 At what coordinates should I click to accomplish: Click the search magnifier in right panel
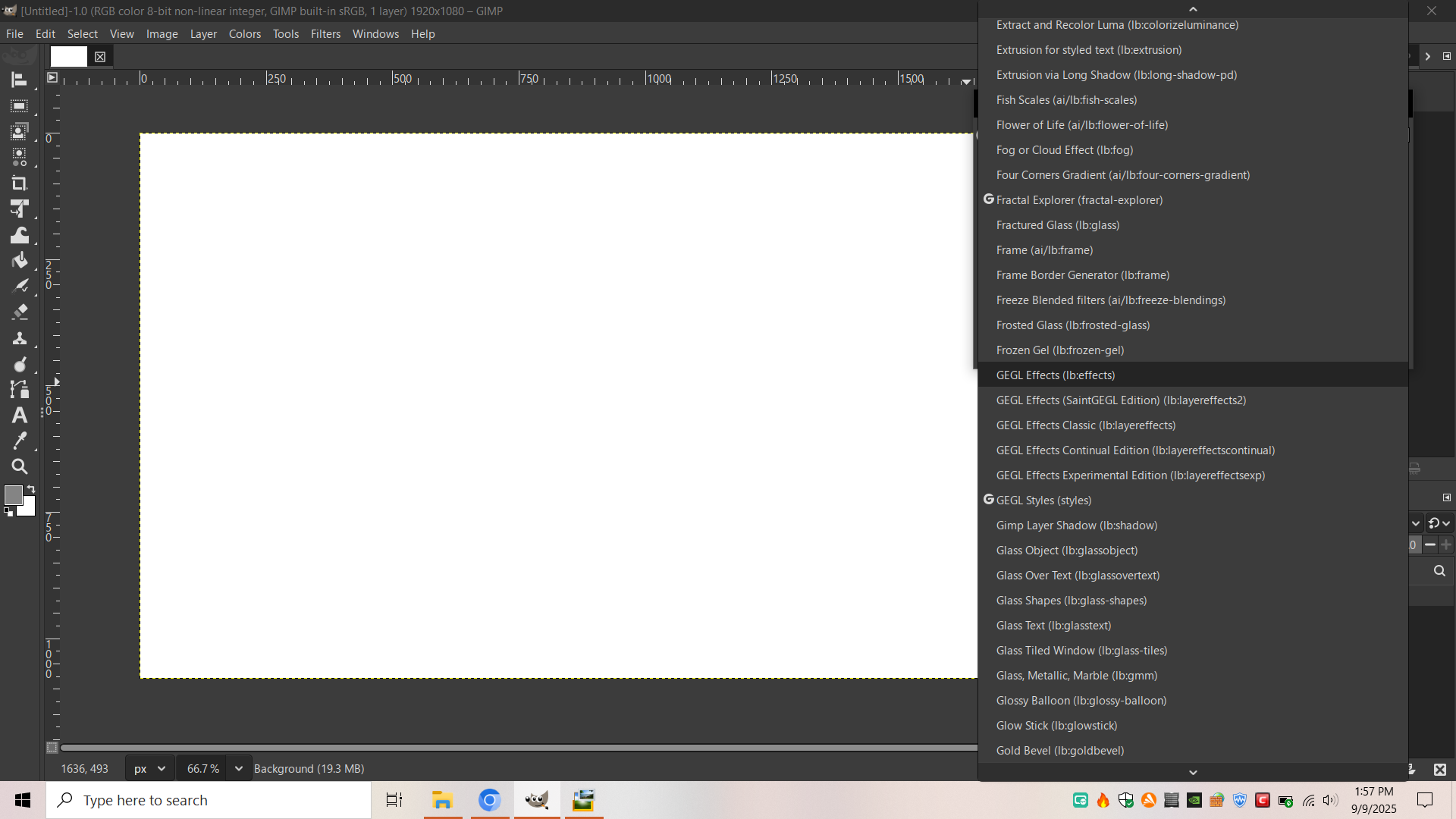coord(1439,571)
